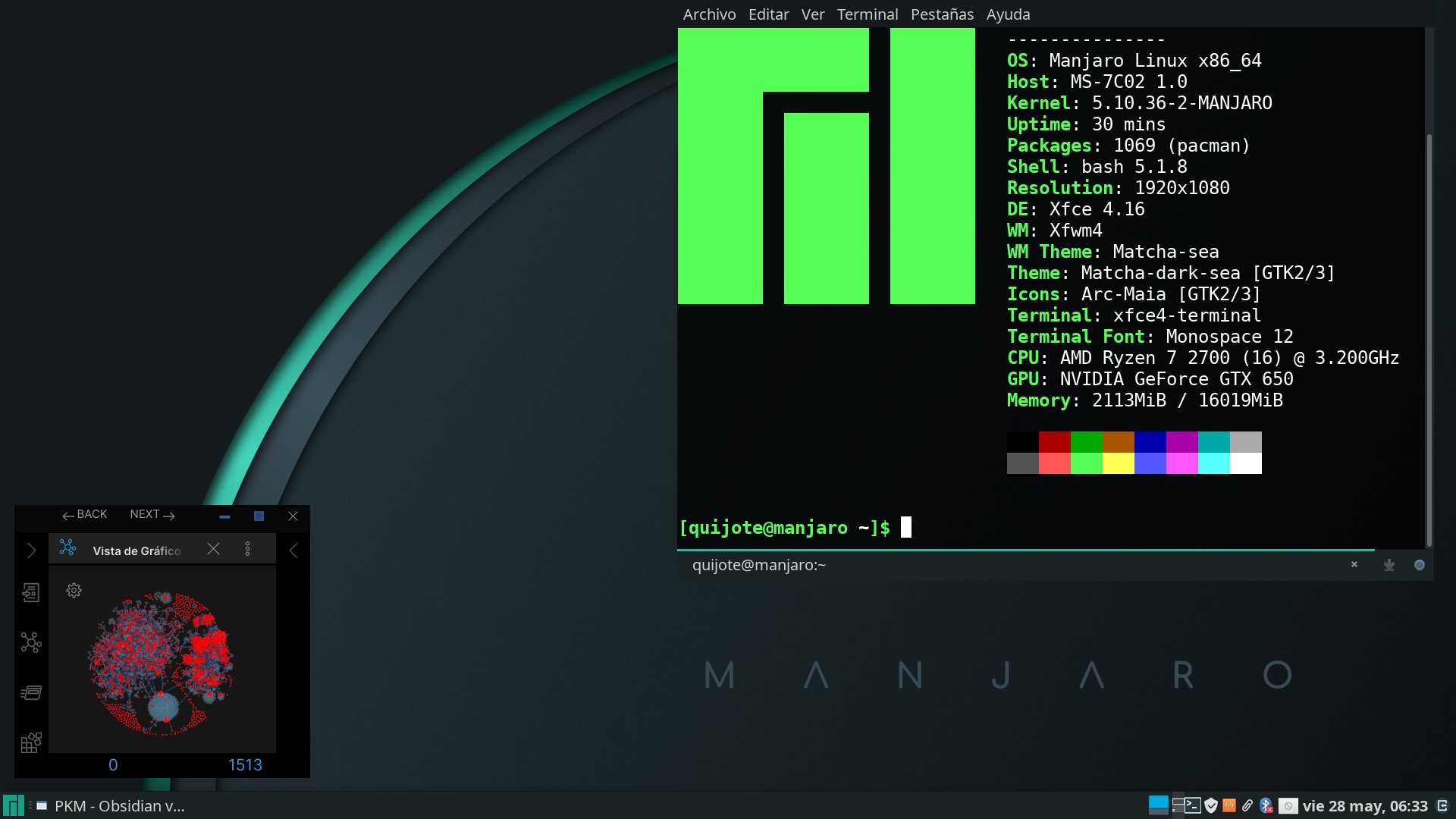Image resolution: width=1456 pixels, height=819 pixels.
Task: Expand the right sidebar with left chevron
Action: 293,551
